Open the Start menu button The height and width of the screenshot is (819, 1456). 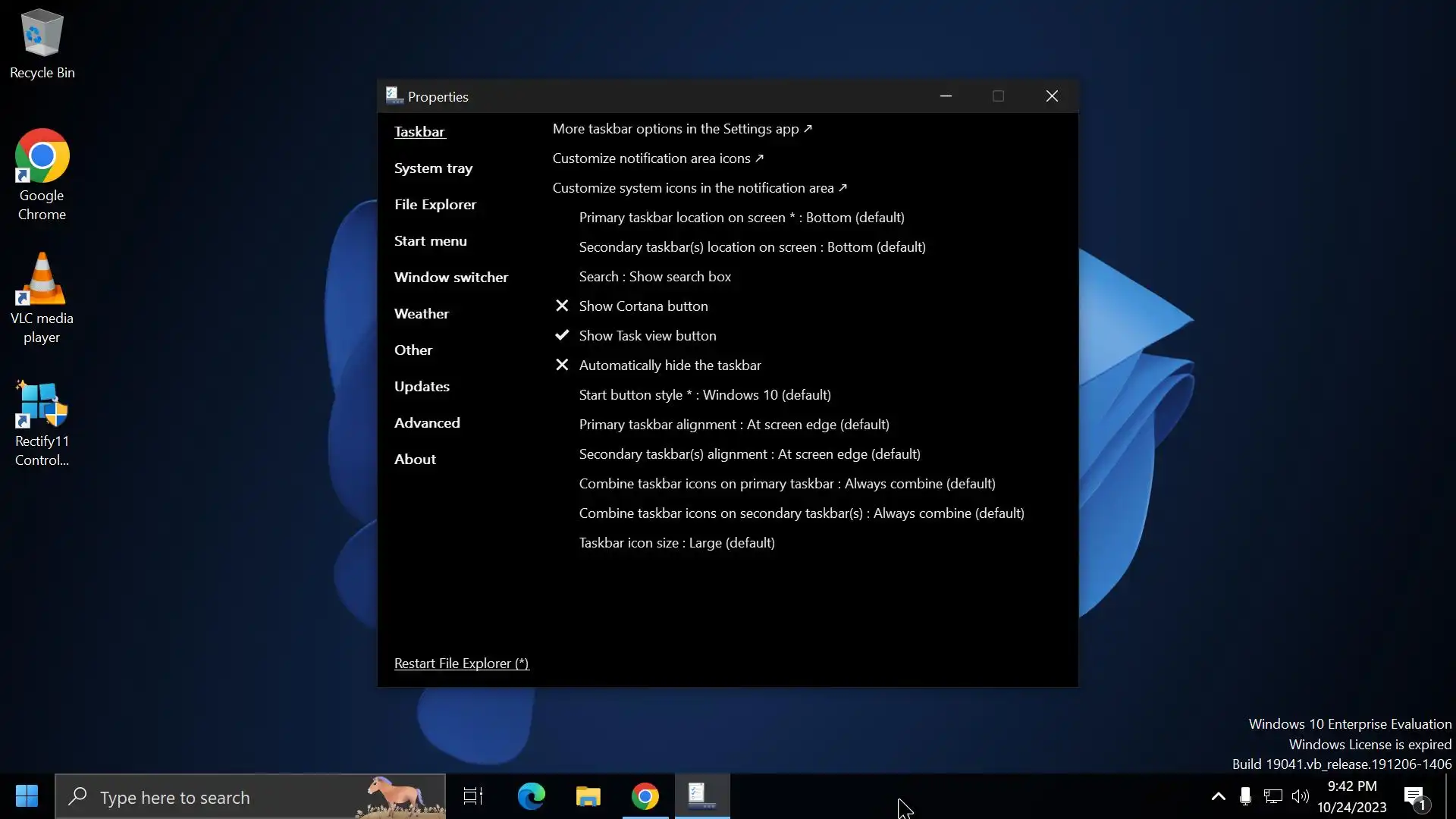(x=27, y=796)
